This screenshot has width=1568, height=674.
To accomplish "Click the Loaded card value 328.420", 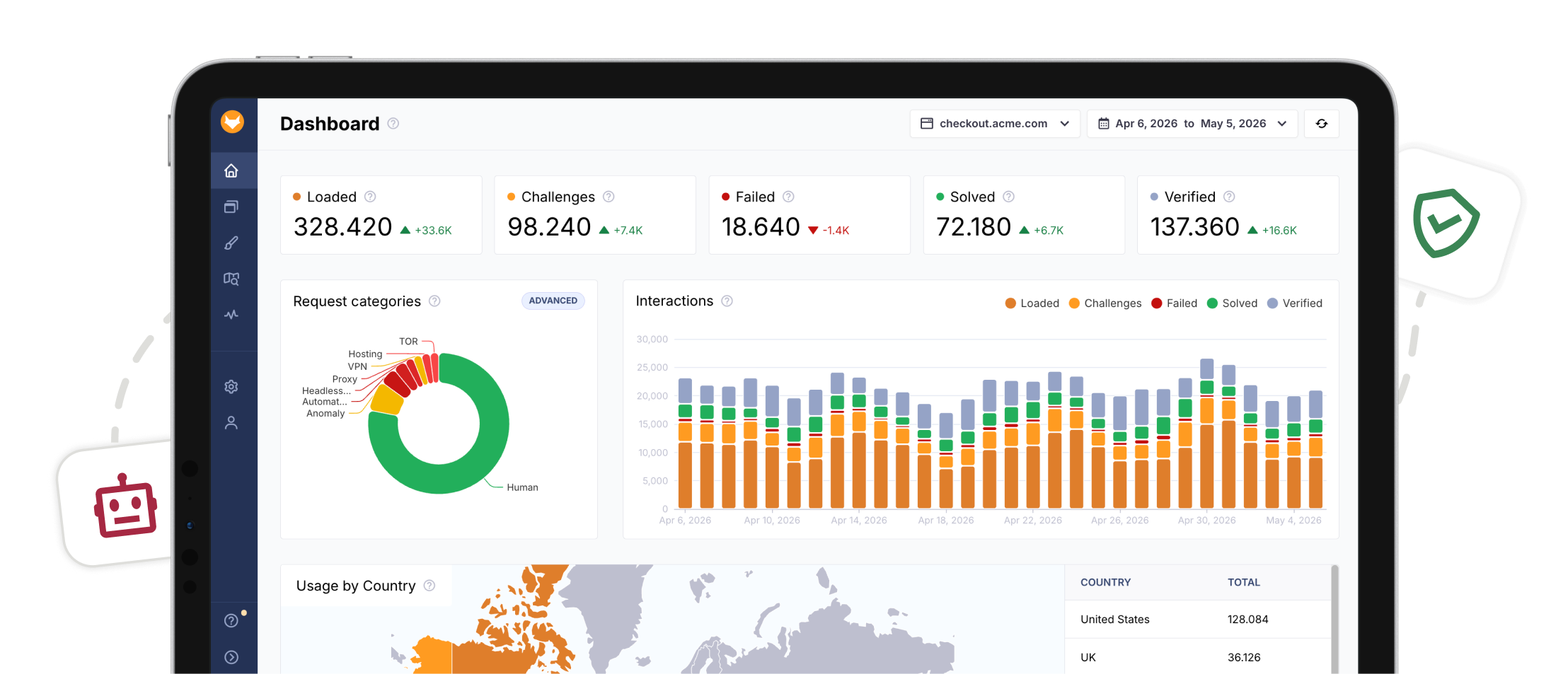I will pyautogui.click(x=342, y=227).
